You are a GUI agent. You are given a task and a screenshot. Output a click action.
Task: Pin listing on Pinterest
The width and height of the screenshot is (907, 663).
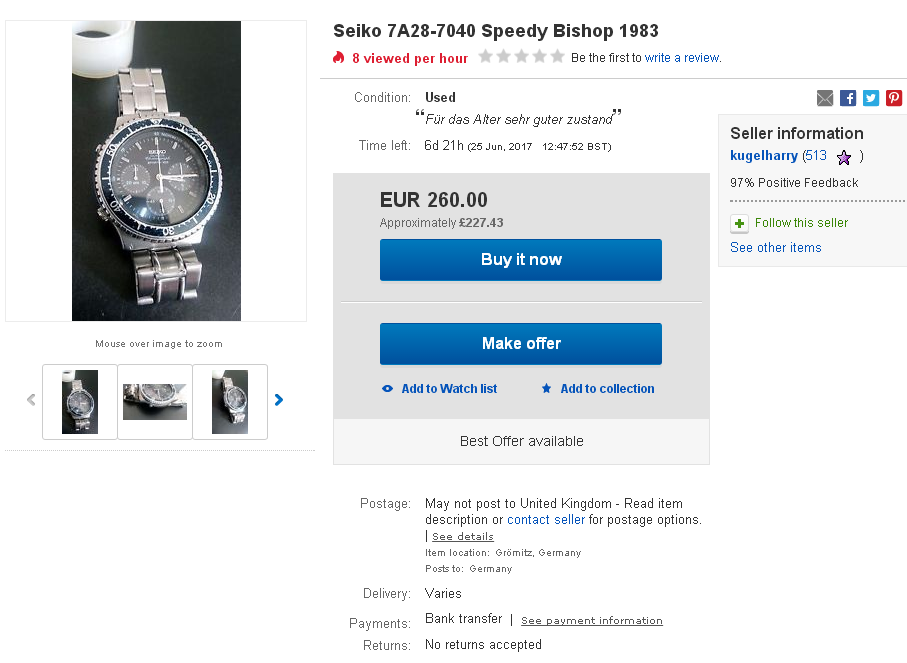click(894, 98)
